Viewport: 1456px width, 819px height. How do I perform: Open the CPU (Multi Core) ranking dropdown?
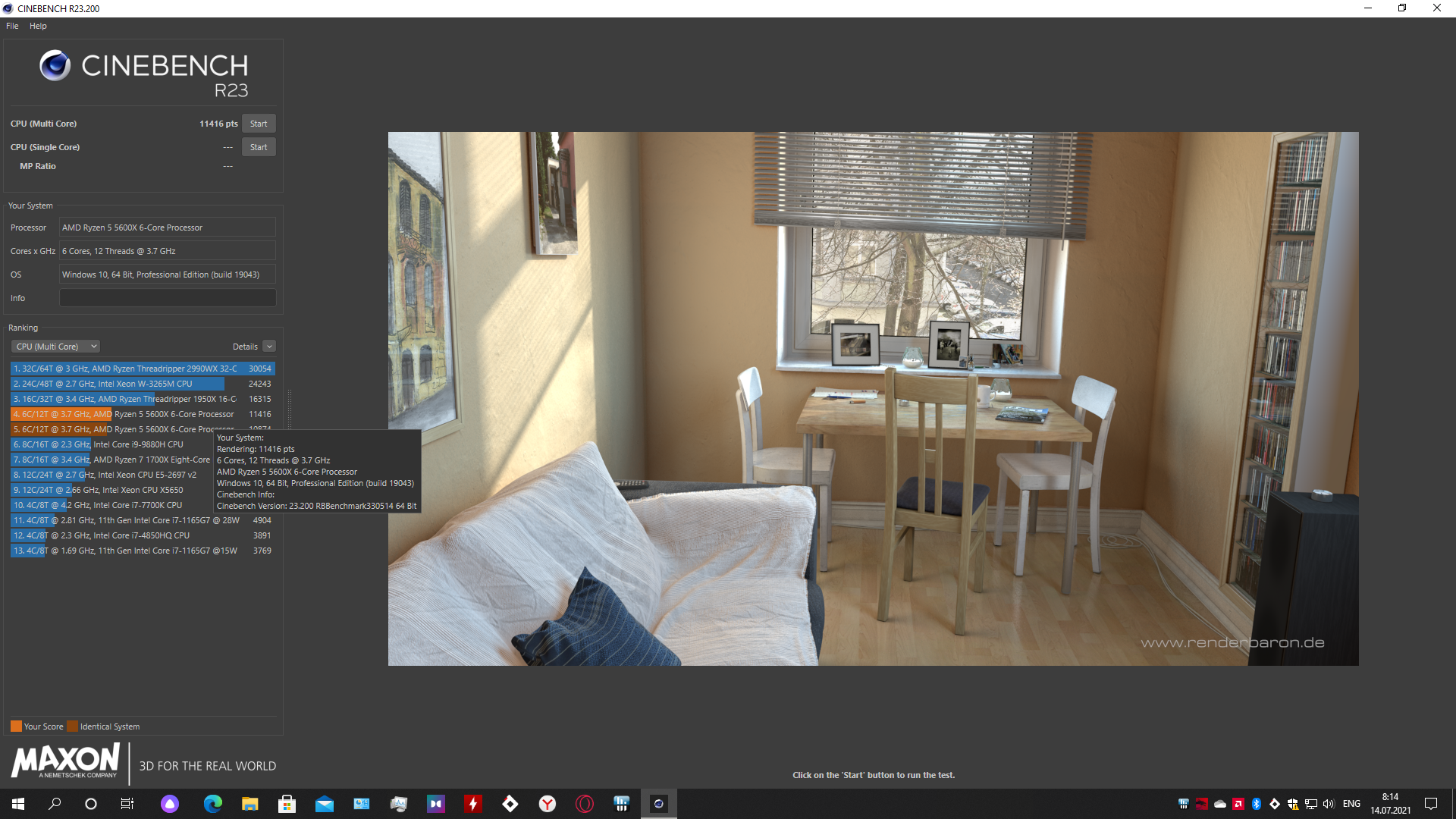pos(56,347)
